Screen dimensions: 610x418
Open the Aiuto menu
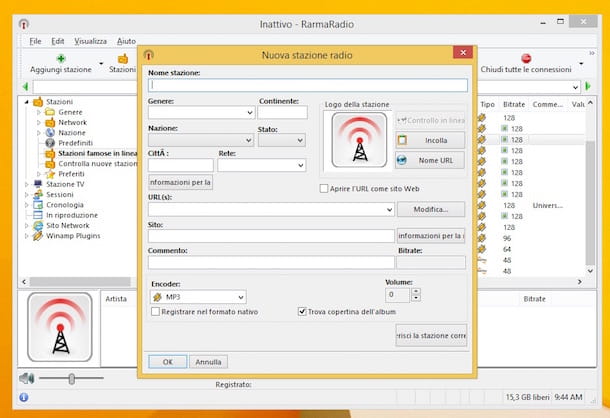(x=126, y=41)
